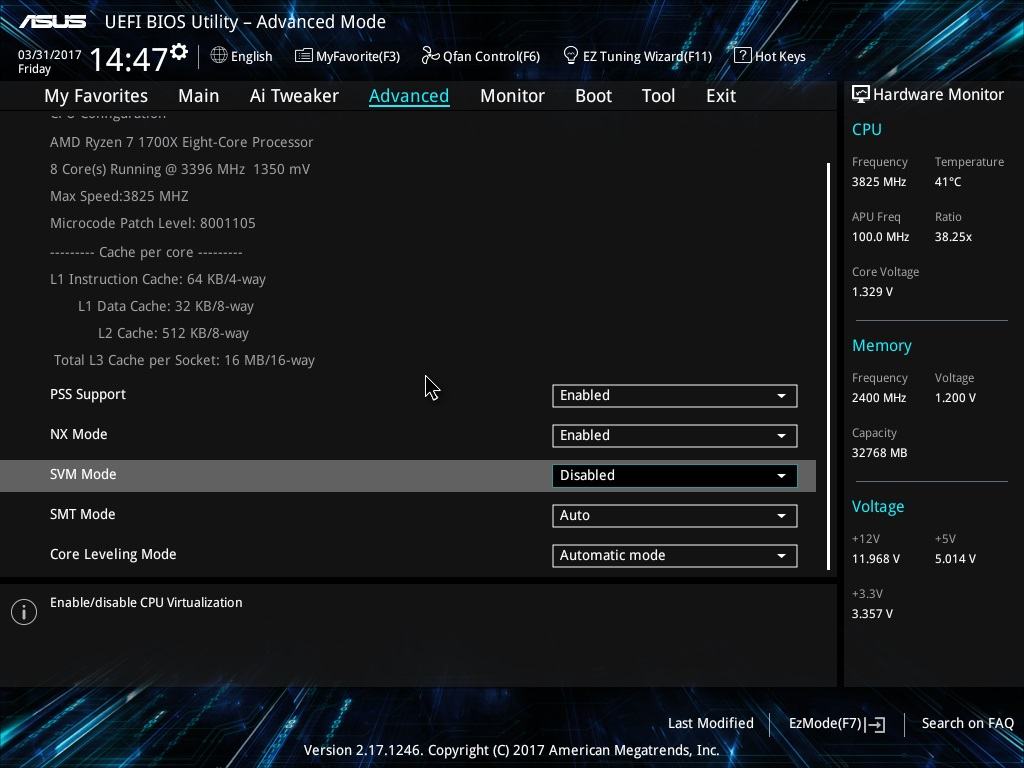Click the 03/31/2017 date display
The width and height of the screenshot is (1024, 768).
coord(50,55)
